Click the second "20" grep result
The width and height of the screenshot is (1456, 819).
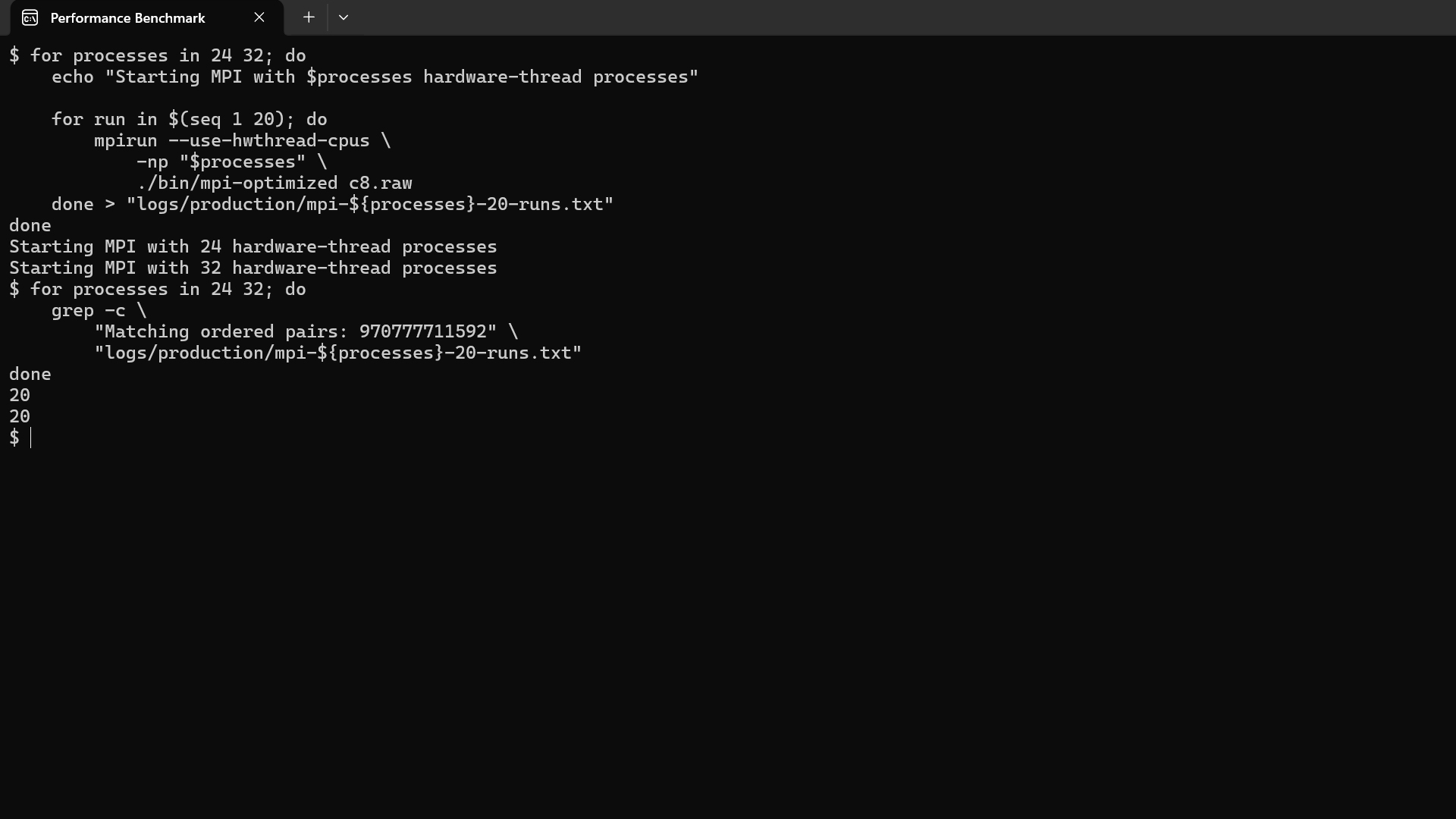pos(20,417)
